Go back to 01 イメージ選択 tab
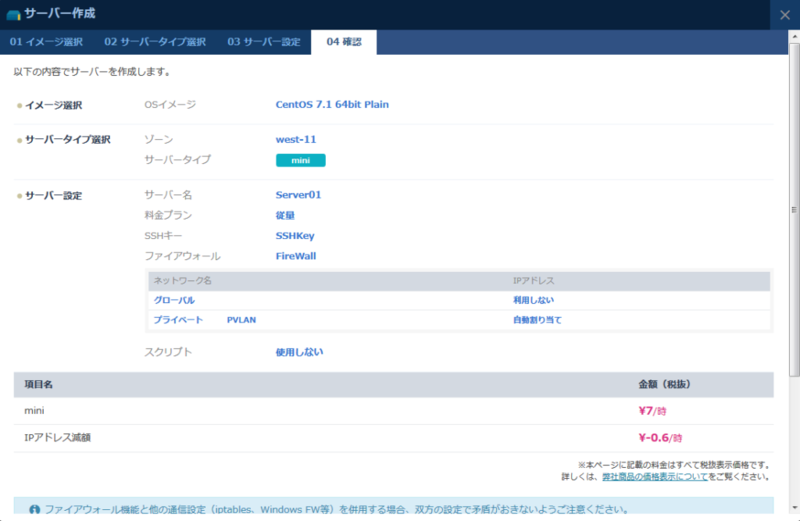The image size is (800, 521). click(46, 42)
